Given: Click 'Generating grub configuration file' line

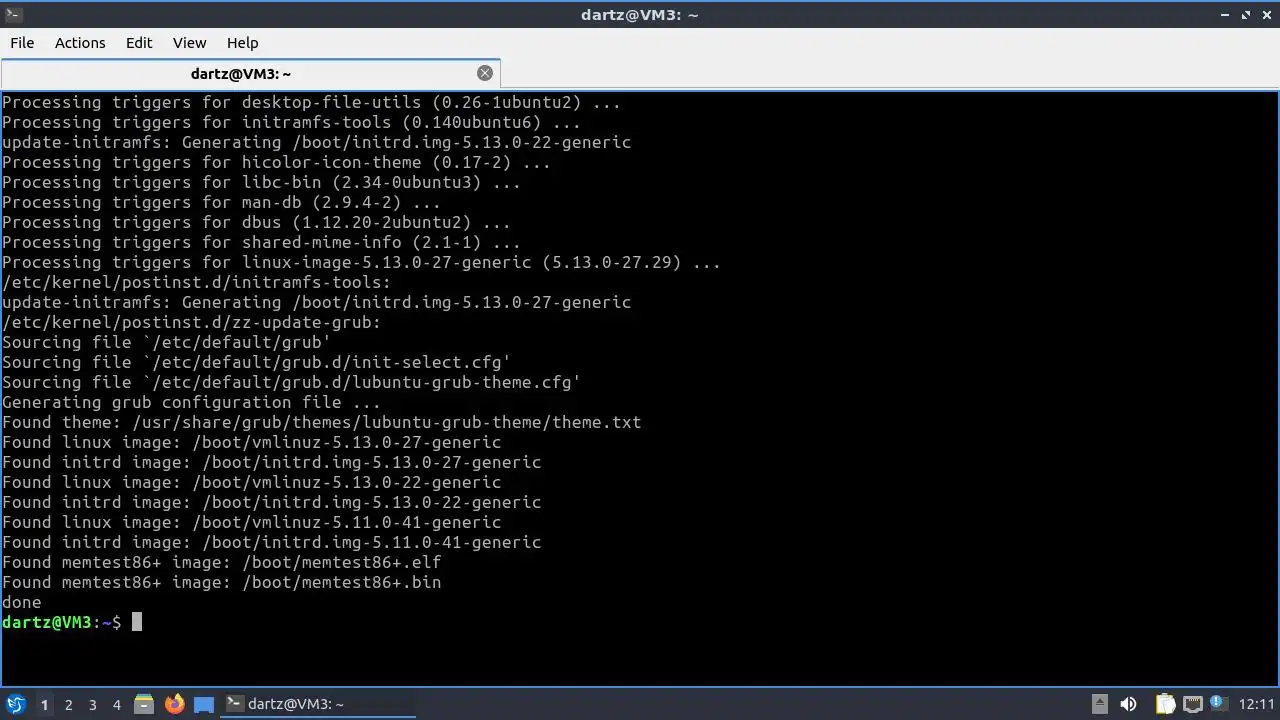Looking at the screenshot, I should 191,402.
